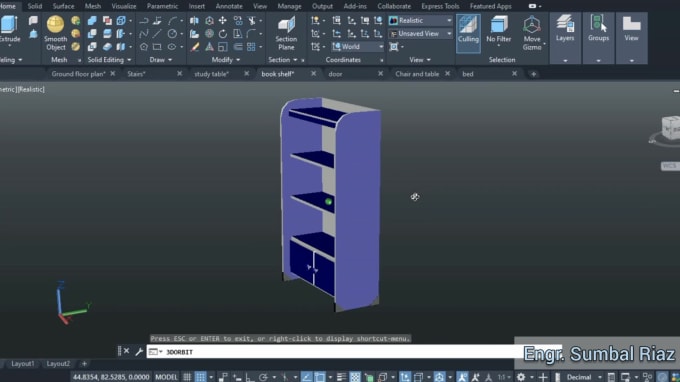Toggle drawing grid display in status bar
The height and width of the screenshot is (382, 680).
pos(187,377)
